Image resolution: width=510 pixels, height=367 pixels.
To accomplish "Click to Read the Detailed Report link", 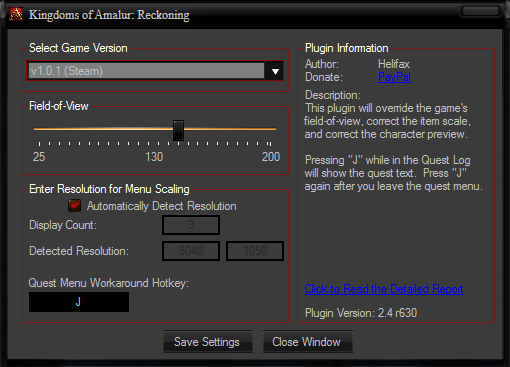I will click(x=384, y=289).
